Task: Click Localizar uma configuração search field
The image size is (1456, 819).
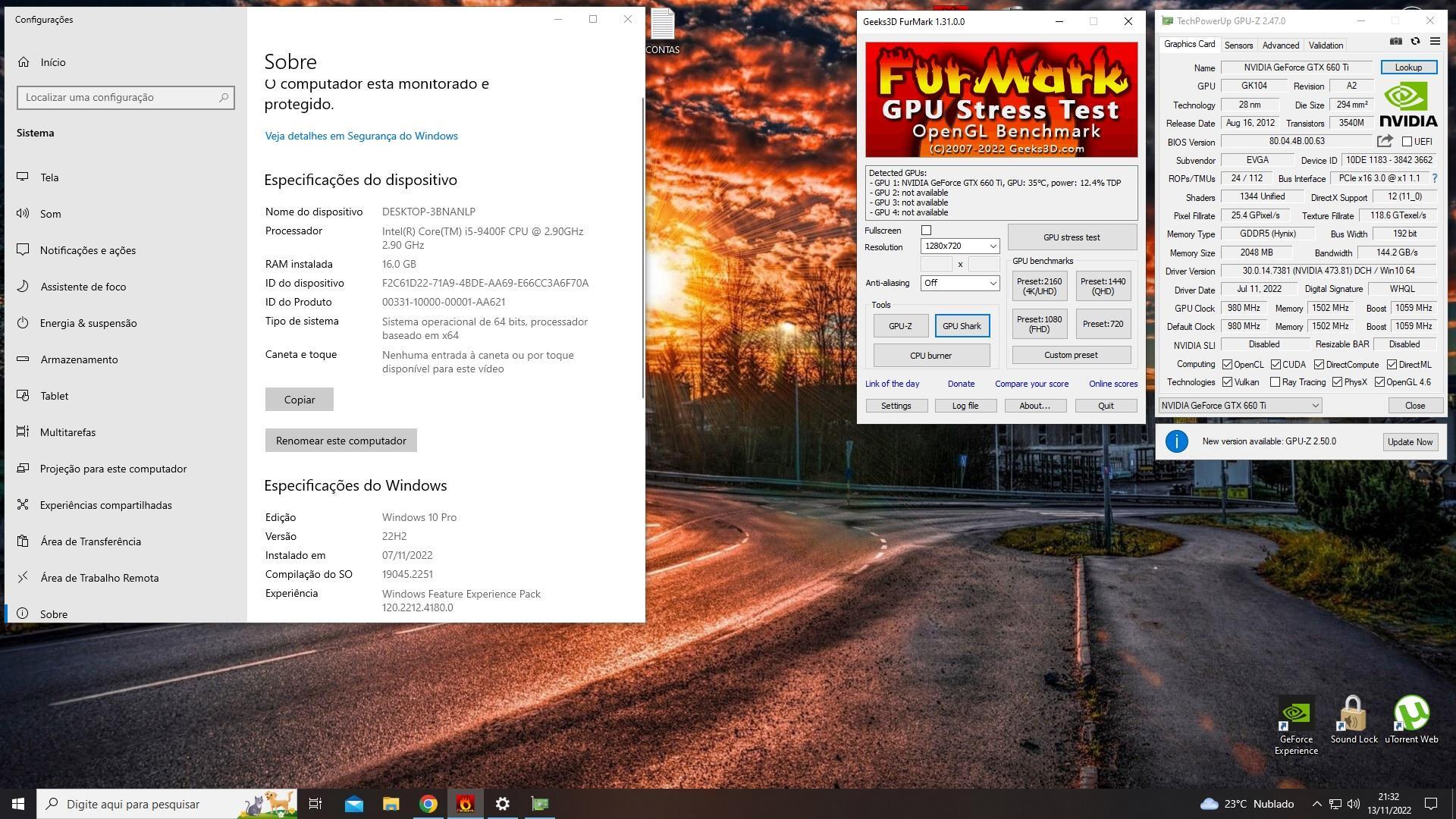Action: coord(126,97)
